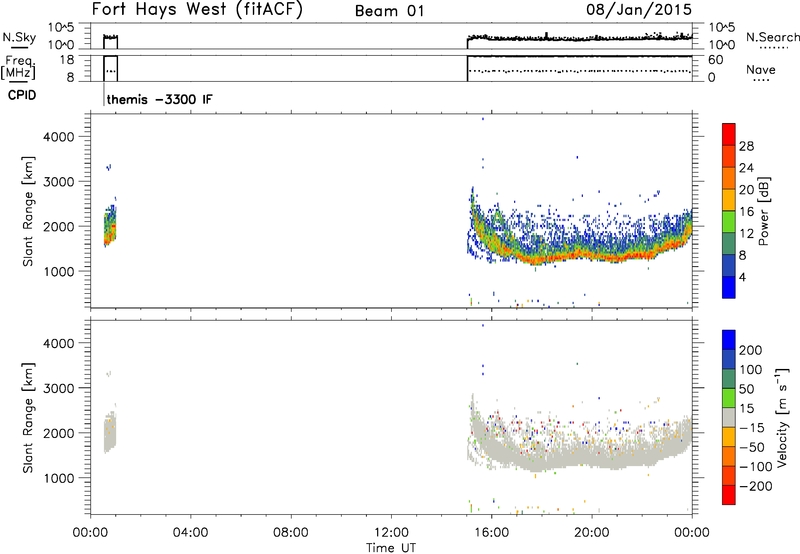This screenshot has width=800, height=554.
Task: Click the "Velocity [m s-1]" colorbar title
Action: (782, 417)
